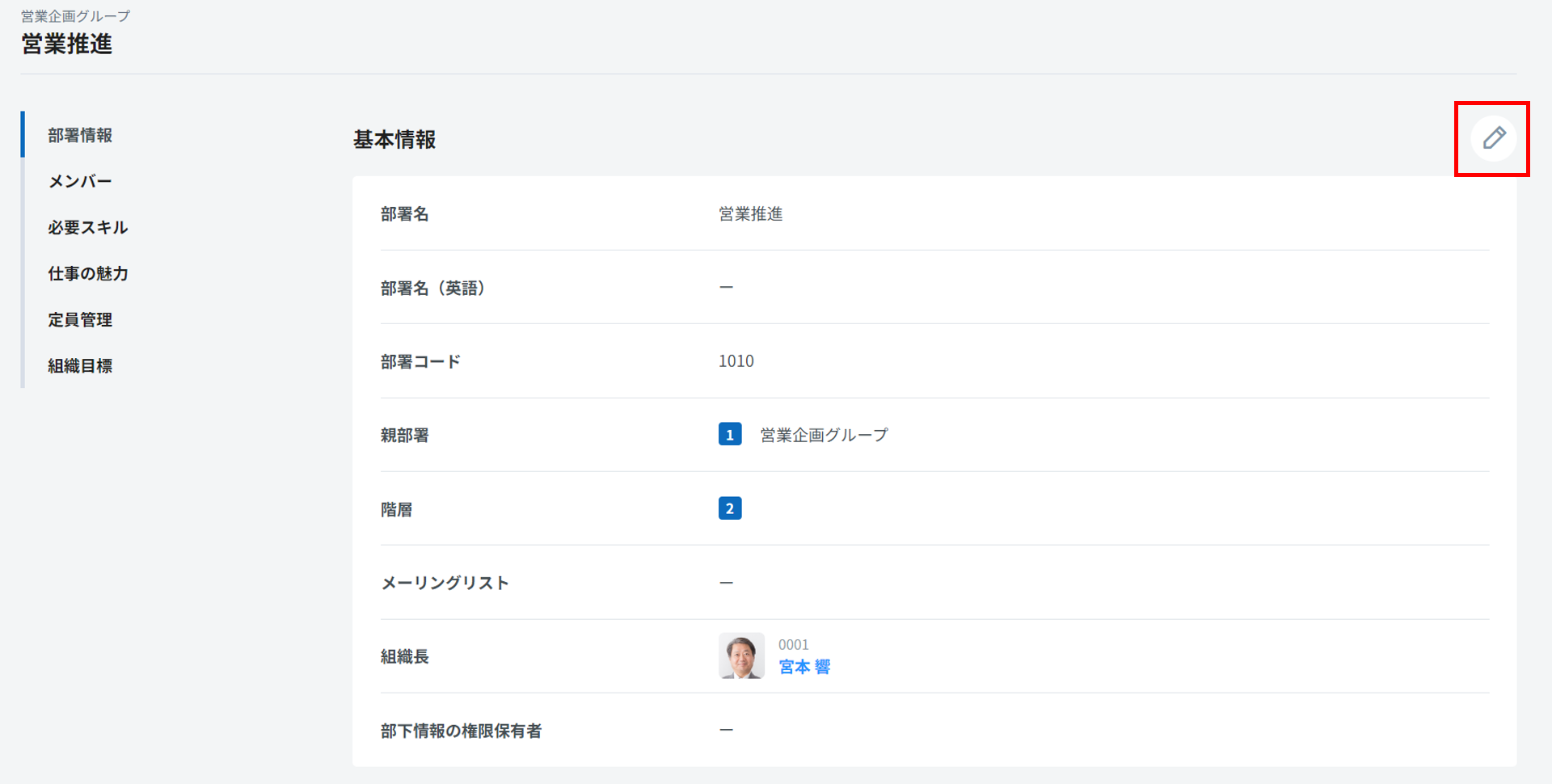Click the 営業推進 value in 部署名 row
Screen dimensions: 1552x784
750,214
